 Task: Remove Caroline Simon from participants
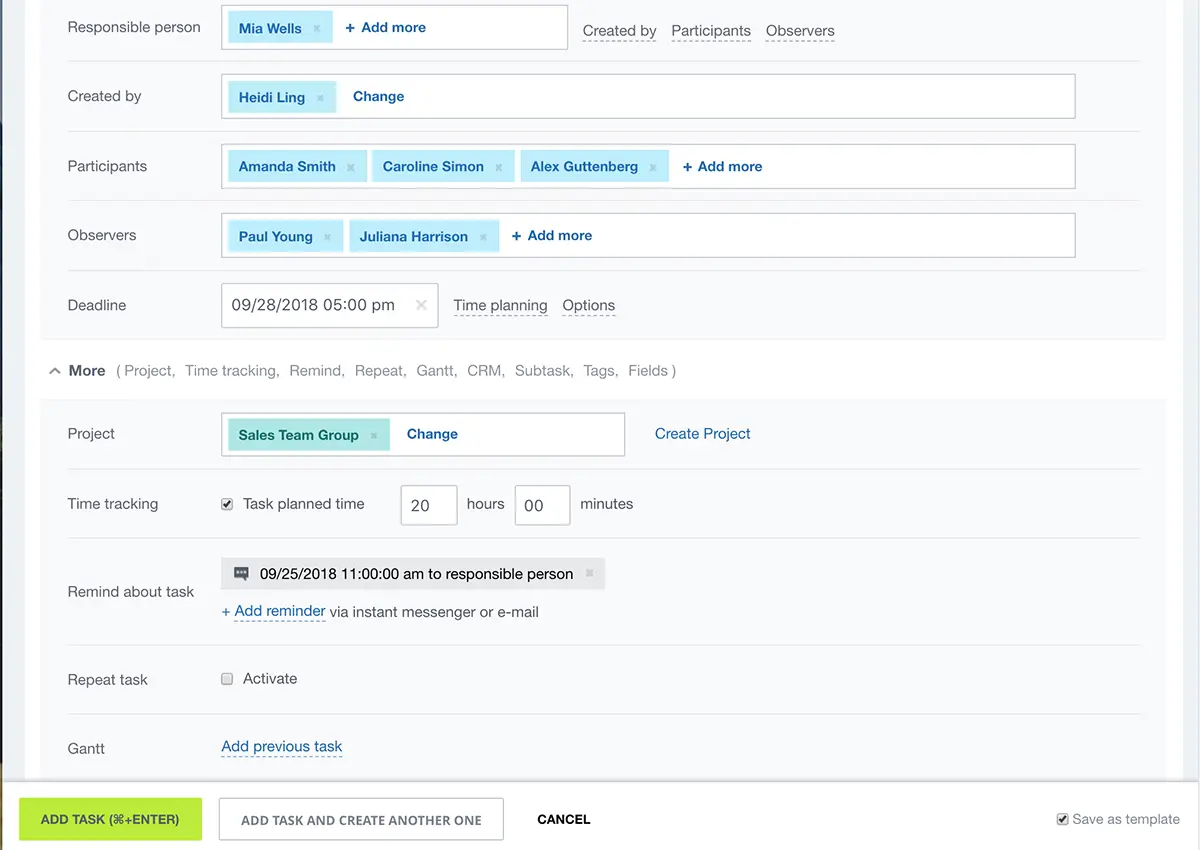(x=499, y=168)
